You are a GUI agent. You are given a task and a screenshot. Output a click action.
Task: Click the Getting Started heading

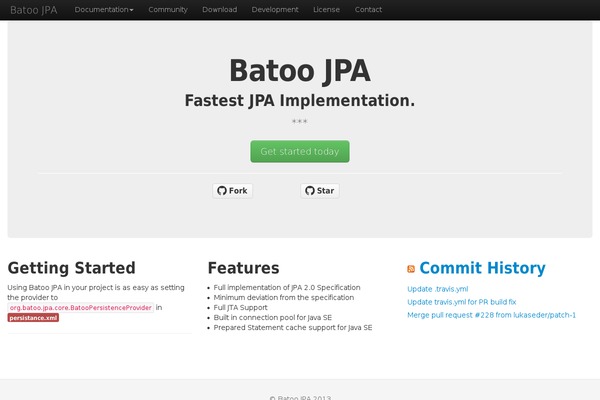click(x=72, y=268)
